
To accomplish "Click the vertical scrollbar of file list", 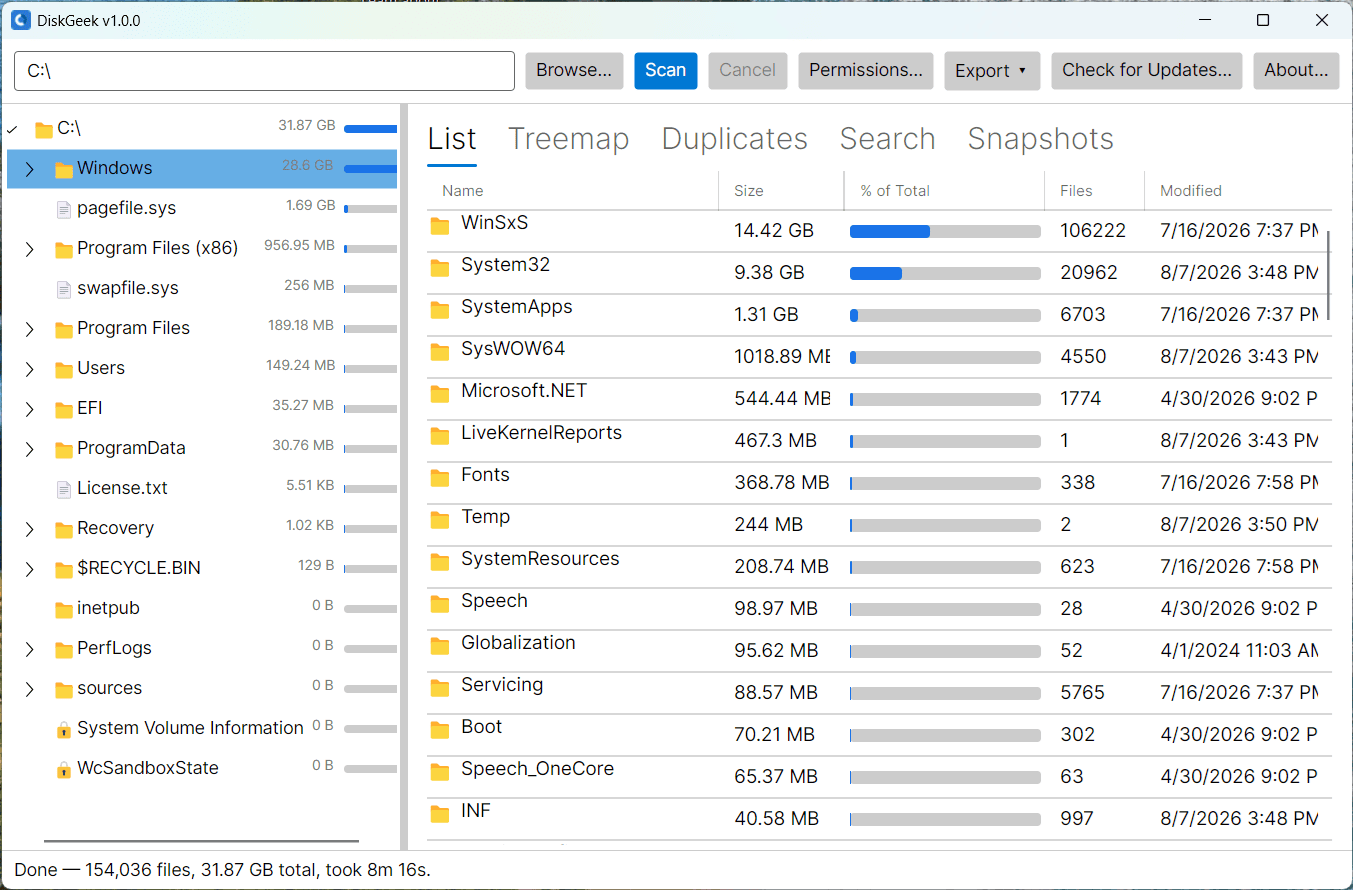I will coord(1329,276).
